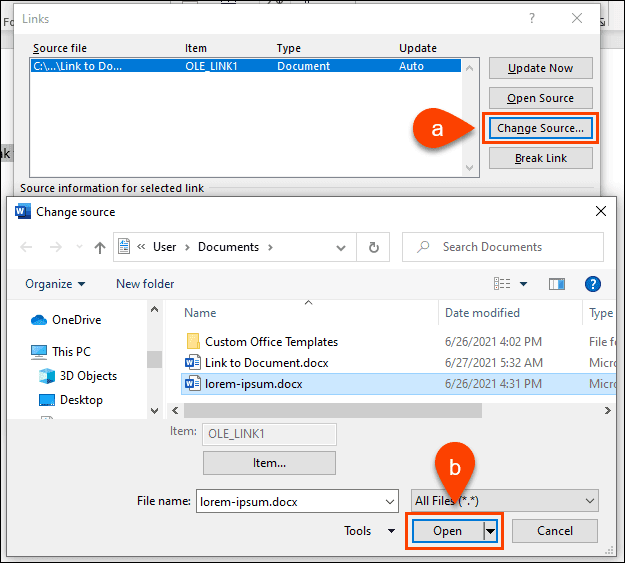Click the Change Source button
The width and height of the screenshot is (625, 563).
click(540, 128)
